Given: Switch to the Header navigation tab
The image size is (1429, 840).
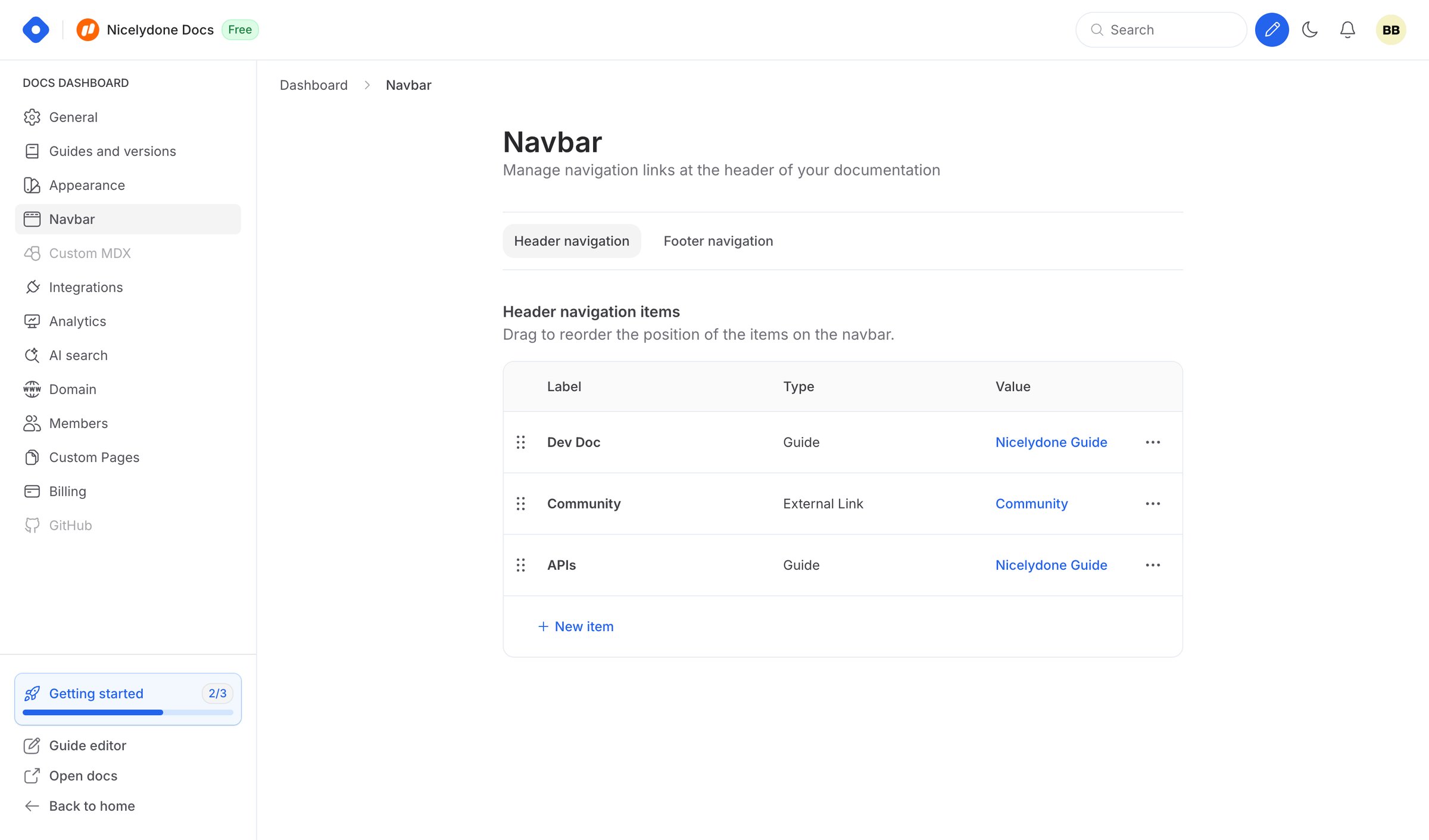Looking at the screenshot, I should point(572,241).
